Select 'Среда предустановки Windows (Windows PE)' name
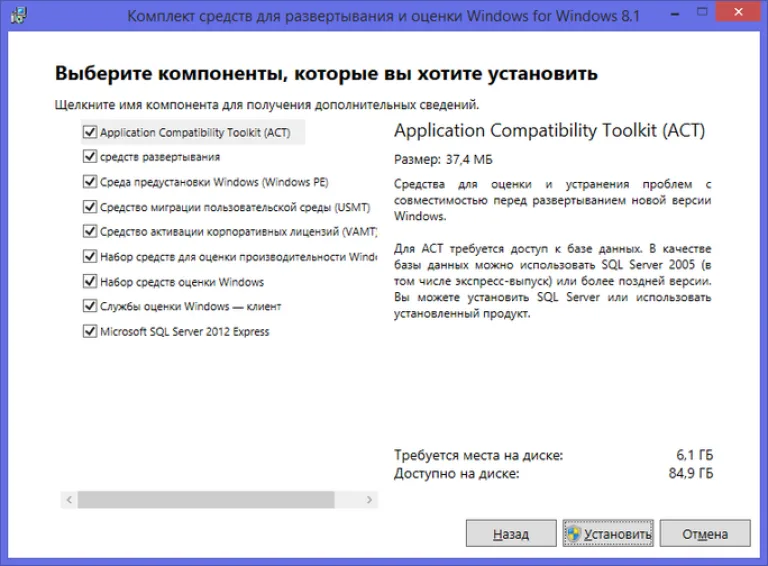768x566 pixels. pyautogui.click(x=214, y=182)
